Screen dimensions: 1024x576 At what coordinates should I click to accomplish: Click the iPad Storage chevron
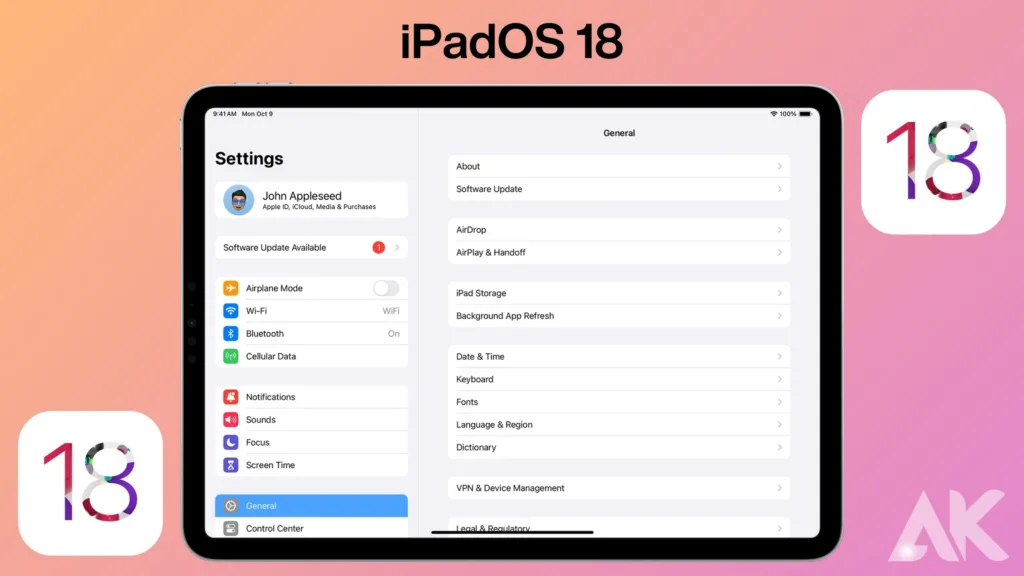tap(780, 293)
